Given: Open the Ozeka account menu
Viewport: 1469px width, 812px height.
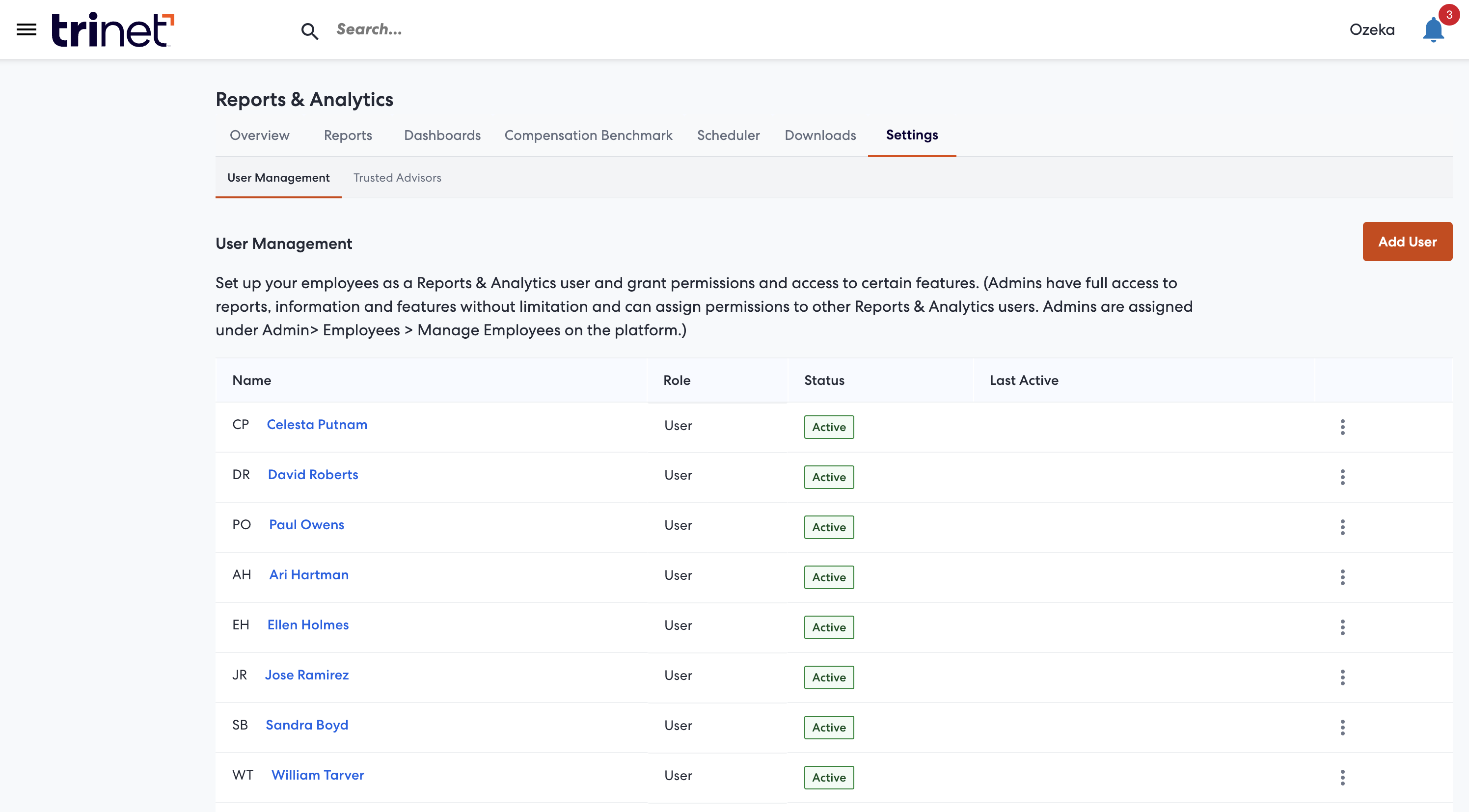Looking at the screenshot, I should click(1372, 29).
